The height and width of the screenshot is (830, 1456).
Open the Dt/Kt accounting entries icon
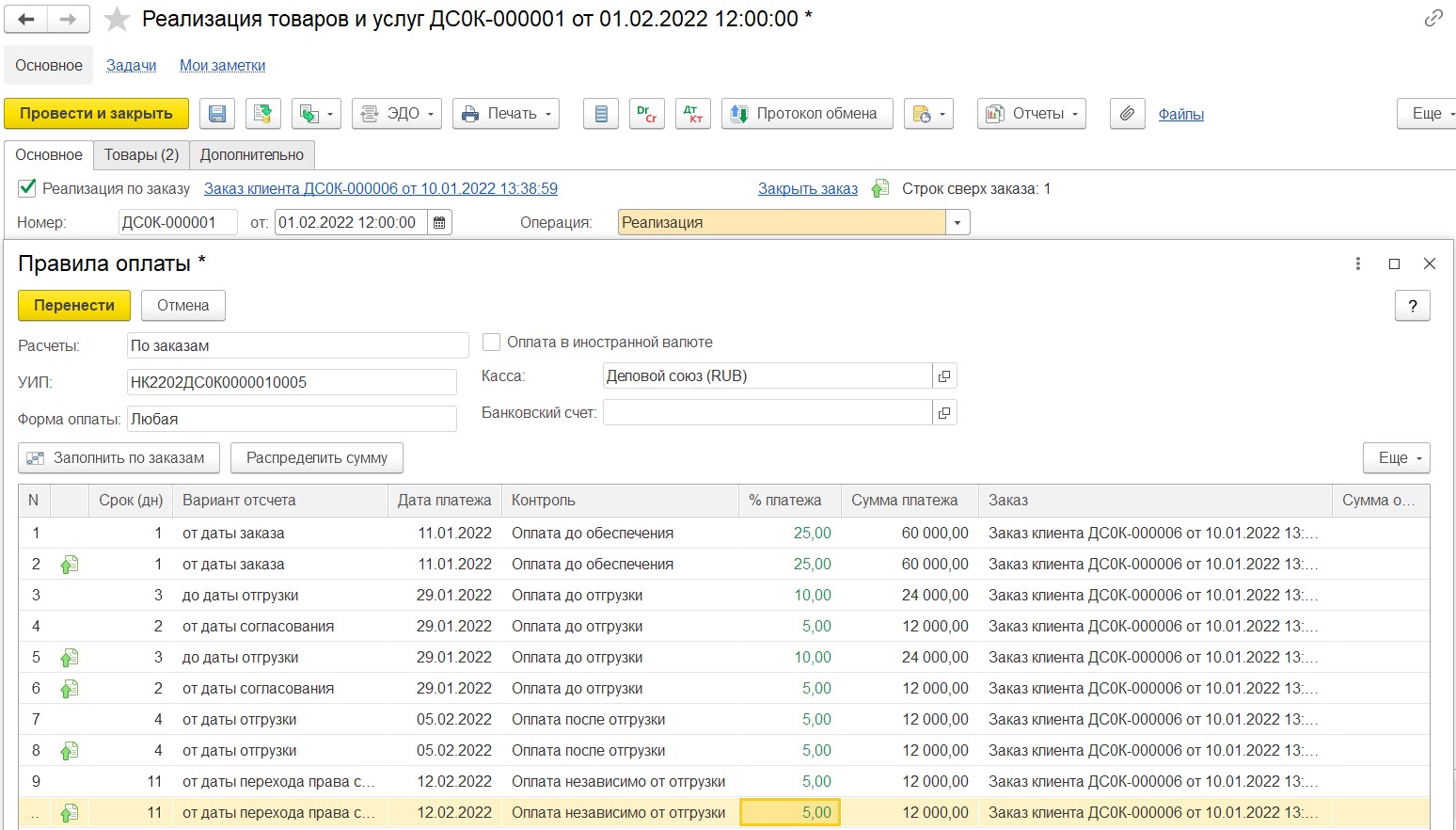click(x=693, y=114)
